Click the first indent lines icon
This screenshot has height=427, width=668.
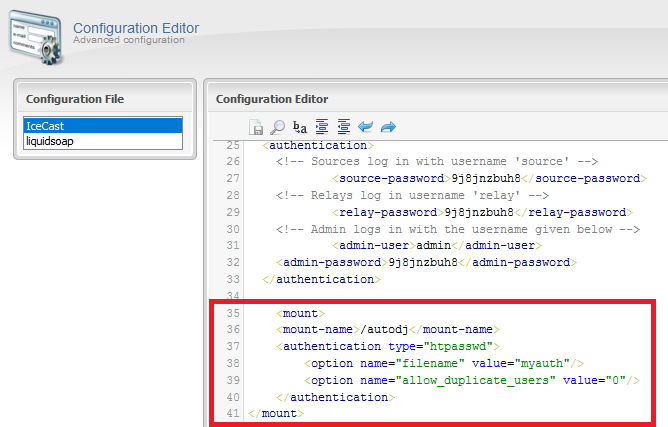[322, 127]
